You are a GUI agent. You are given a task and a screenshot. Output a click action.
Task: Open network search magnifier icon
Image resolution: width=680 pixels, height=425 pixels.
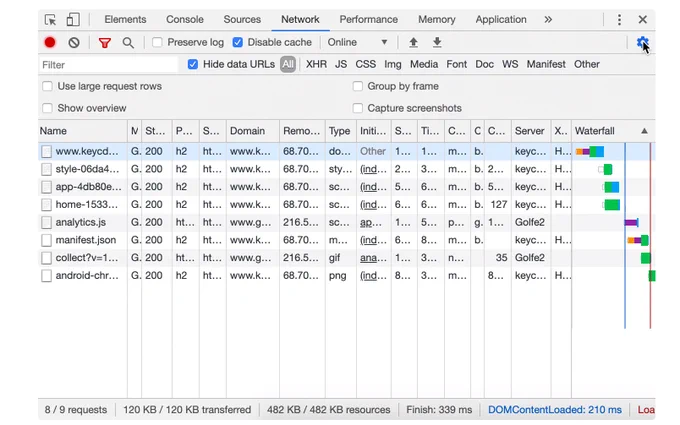pyautogui.click(x=128, y=42)
